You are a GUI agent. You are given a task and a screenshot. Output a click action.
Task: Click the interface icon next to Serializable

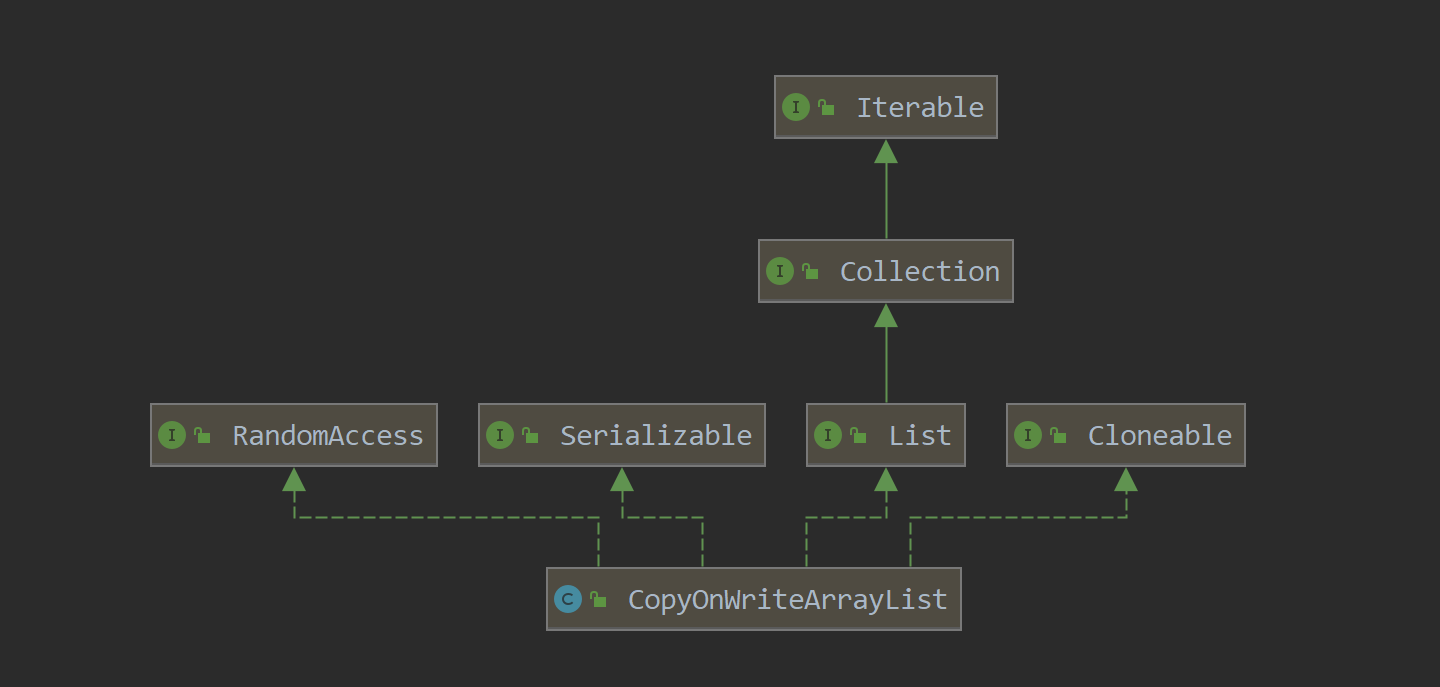[x=499, y=435]
